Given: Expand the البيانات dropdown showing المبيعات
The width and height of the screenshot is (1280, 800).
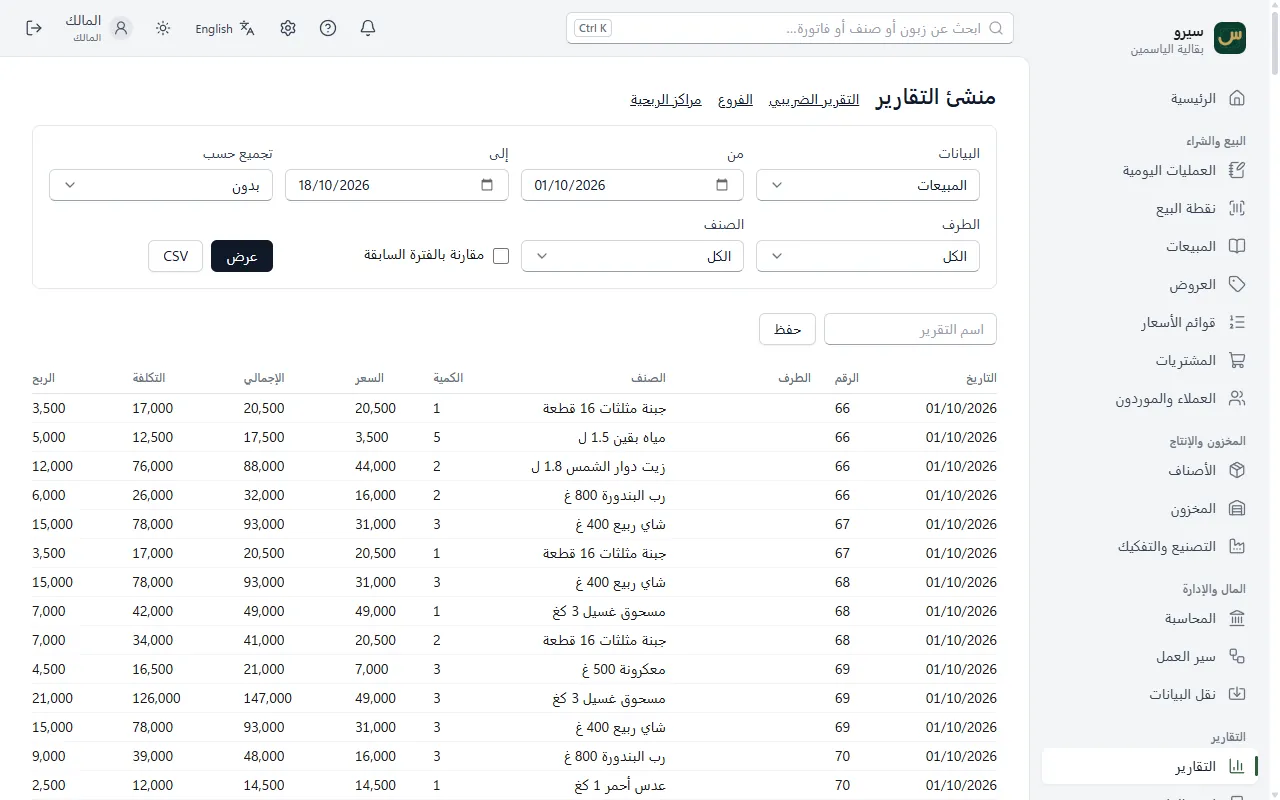Looking at the screenshot, I should click(x=868, y=185).
